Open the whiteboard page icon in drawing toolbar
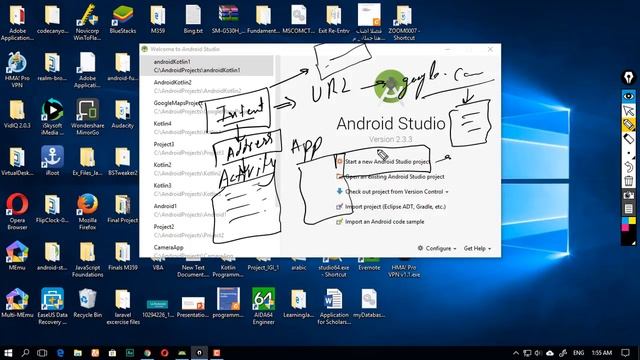 click(x=629, y=209)
